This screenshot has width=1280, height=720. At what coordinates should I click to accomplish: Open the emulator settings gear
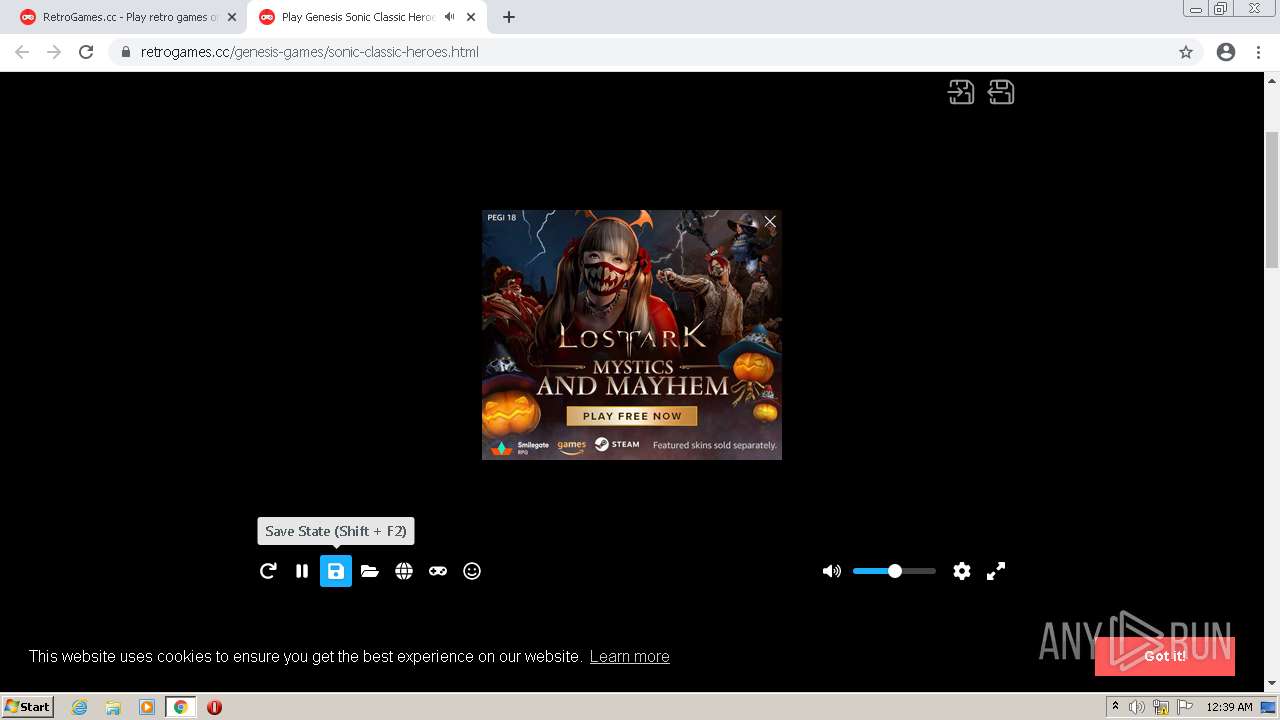[962, 571]
